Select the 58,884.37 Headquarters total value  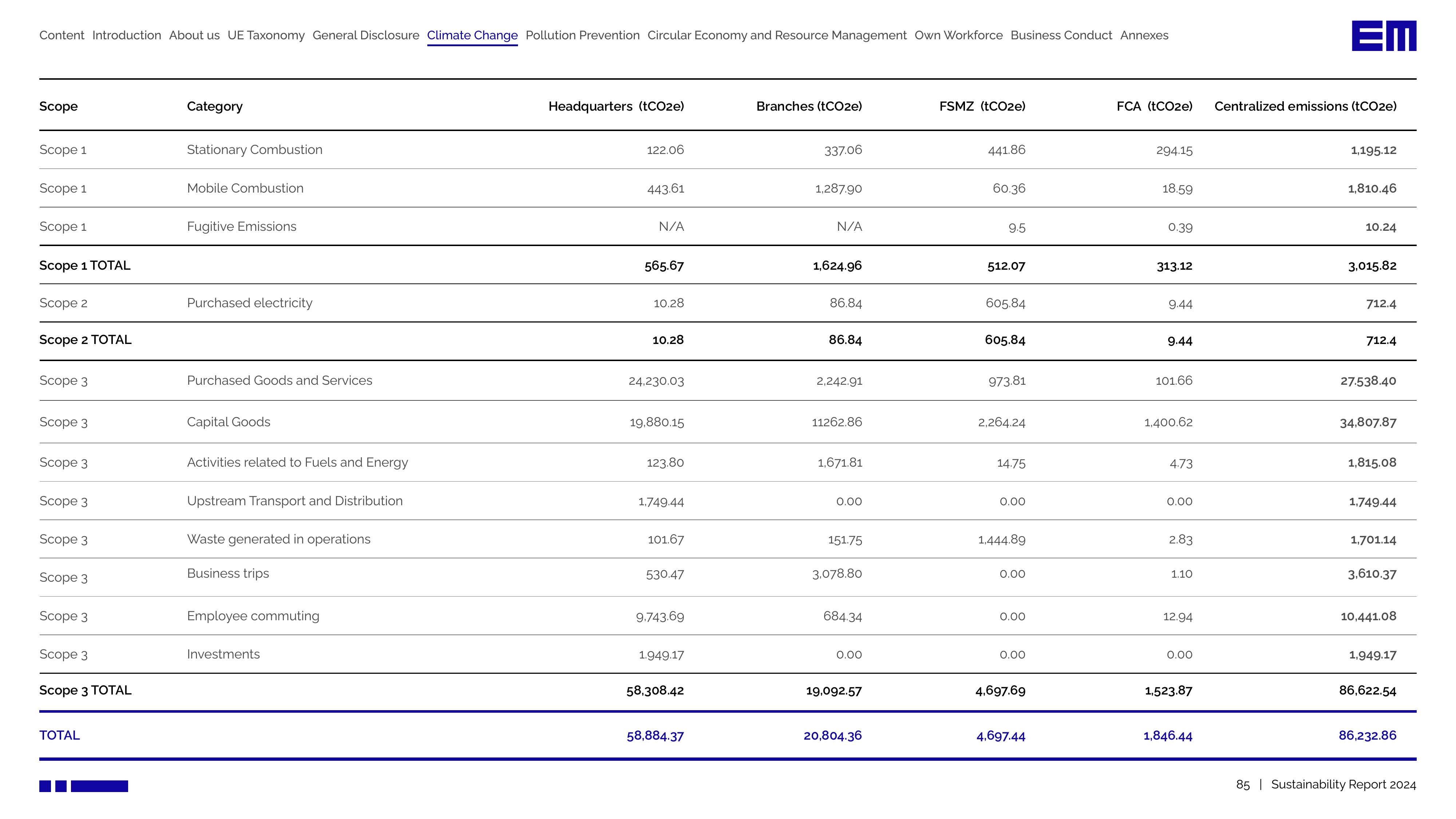[655, 736]
